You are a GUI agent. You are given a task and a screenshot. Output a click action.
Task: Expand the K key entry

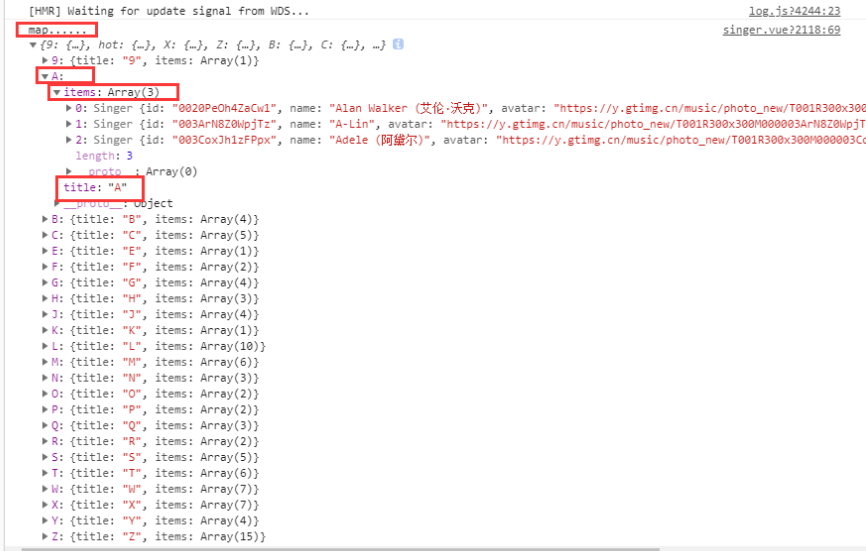(x=45, y=330)
